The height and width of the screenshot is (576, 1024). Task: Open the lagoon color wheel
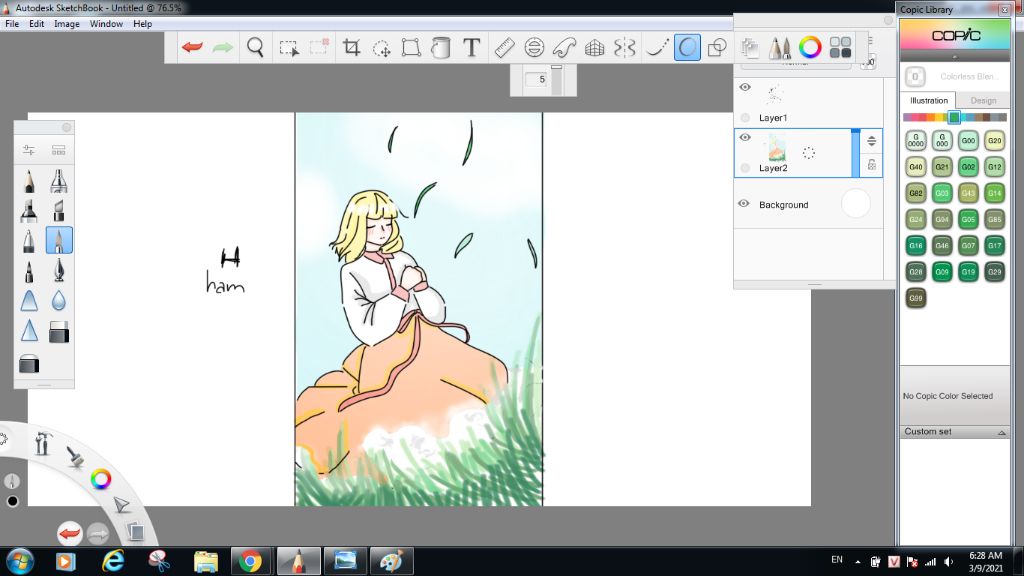click(101, 479)
